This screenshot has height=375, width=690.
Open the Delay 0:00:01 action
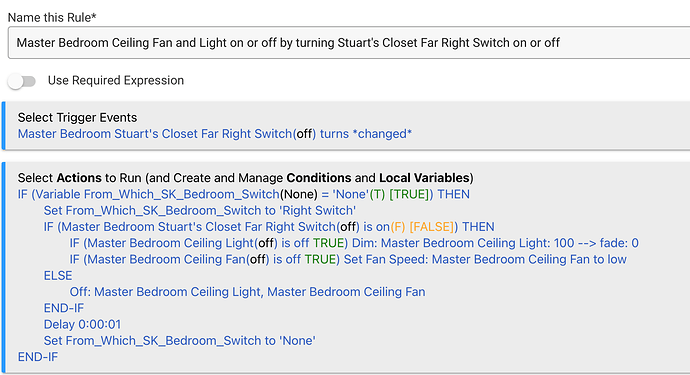pyautogui.click(x=82, y=324)
